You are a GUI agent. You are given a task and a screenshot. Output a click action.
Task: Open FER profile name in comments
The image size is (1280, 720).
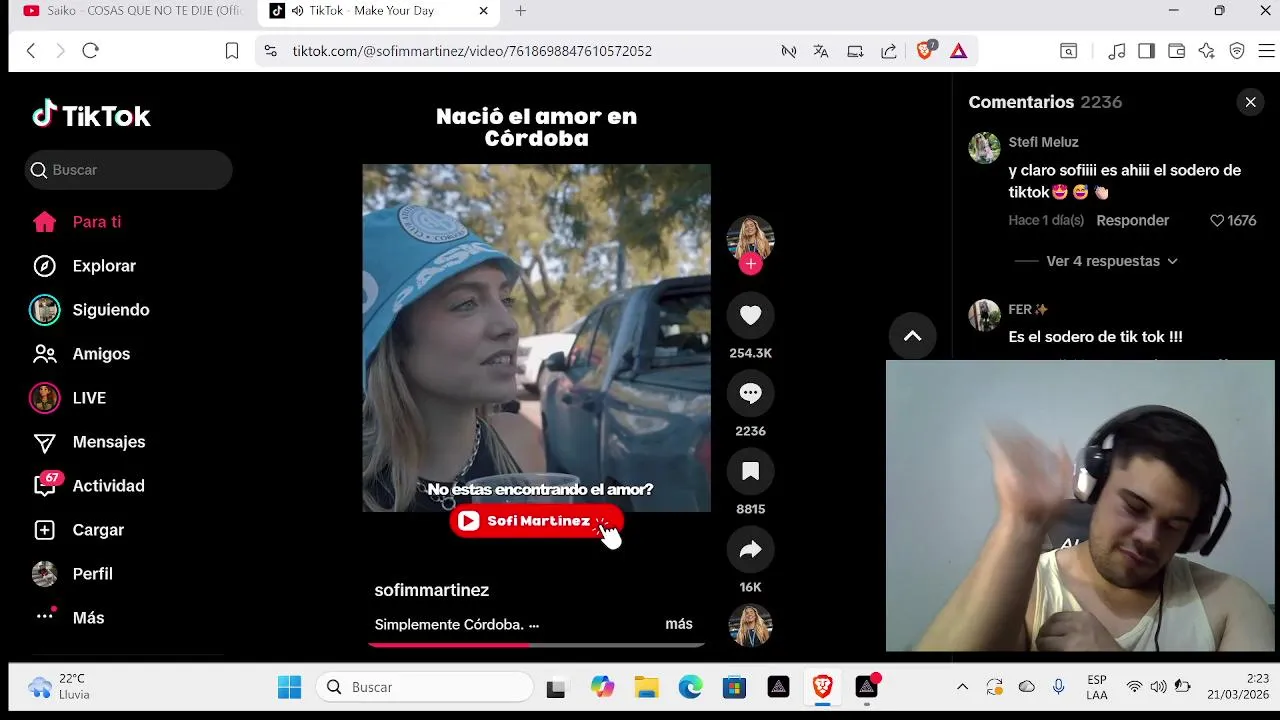(1028, 309)
